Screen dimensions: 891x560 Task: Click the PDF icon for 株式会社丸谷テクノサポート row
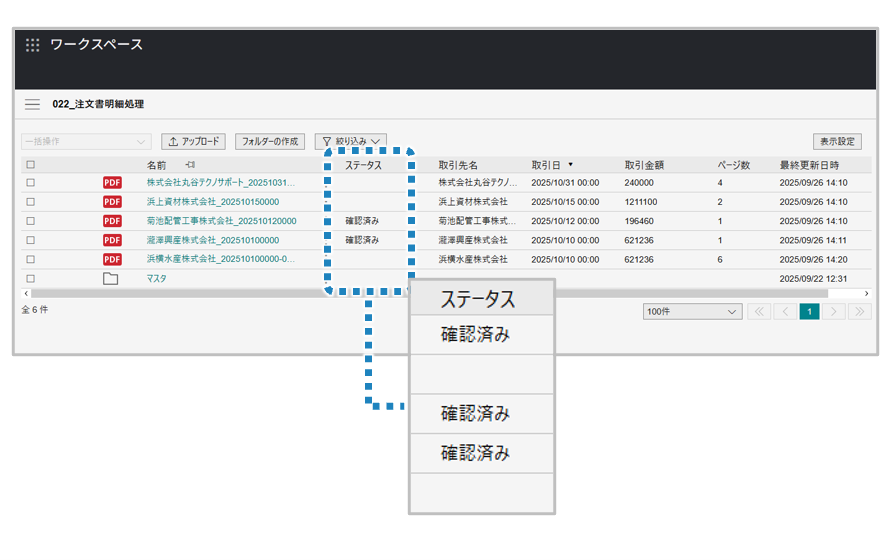[112, 182]
